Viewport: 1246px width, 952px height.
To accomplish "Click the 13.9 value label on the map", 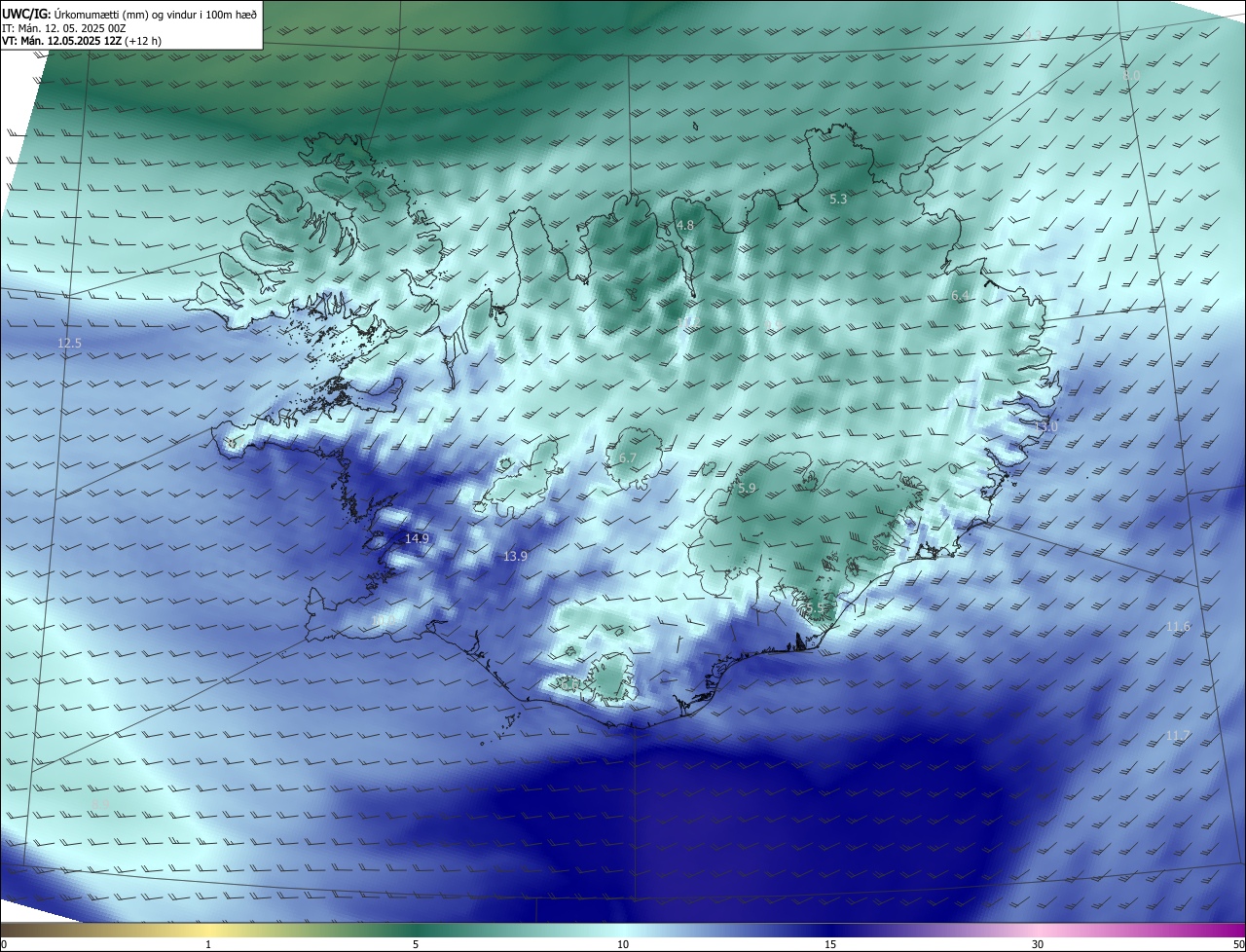I will click(x=515, y=557).
